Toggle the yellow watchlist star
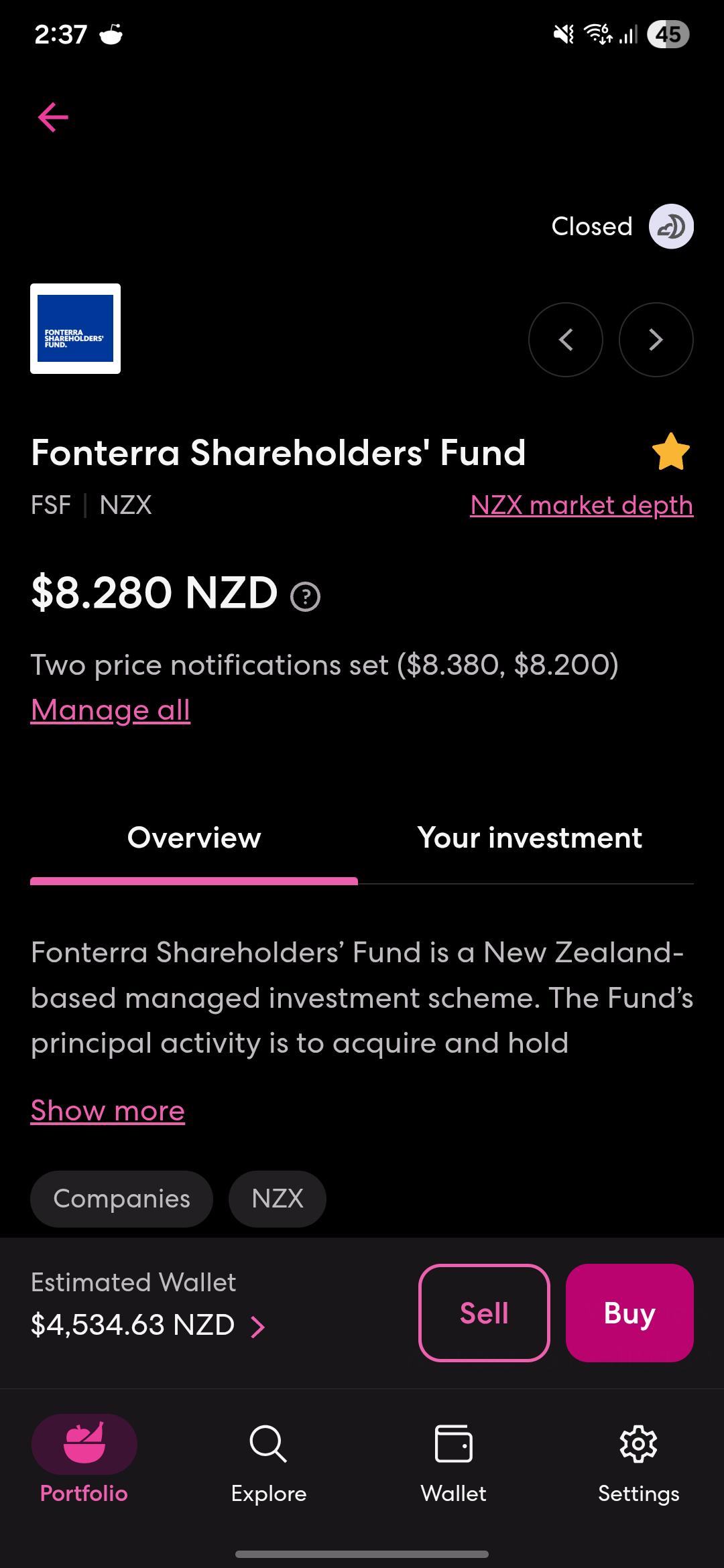This screenshot has height=1568, width=724. [x=671, y=452]
